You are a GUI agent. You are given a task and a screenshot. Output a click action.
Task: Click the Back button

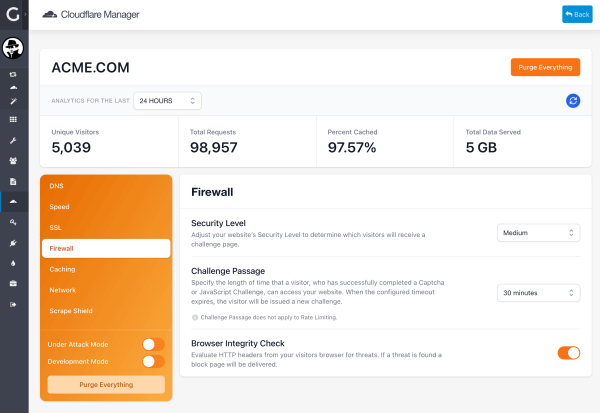pyautogui.click(x=577, y=14)
